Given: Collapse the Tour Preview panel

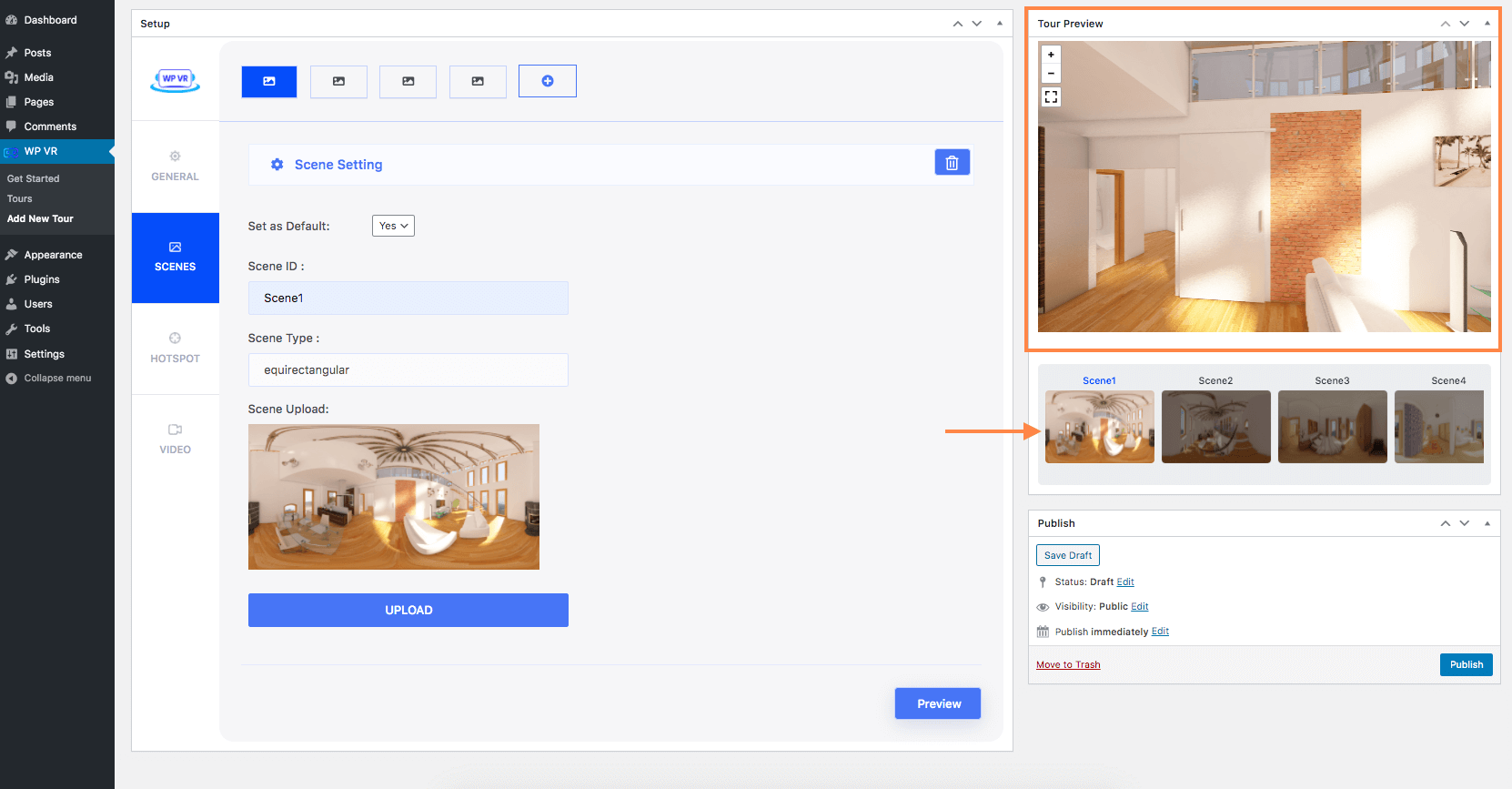Looking at the screenshot, I should point(1487,24).
